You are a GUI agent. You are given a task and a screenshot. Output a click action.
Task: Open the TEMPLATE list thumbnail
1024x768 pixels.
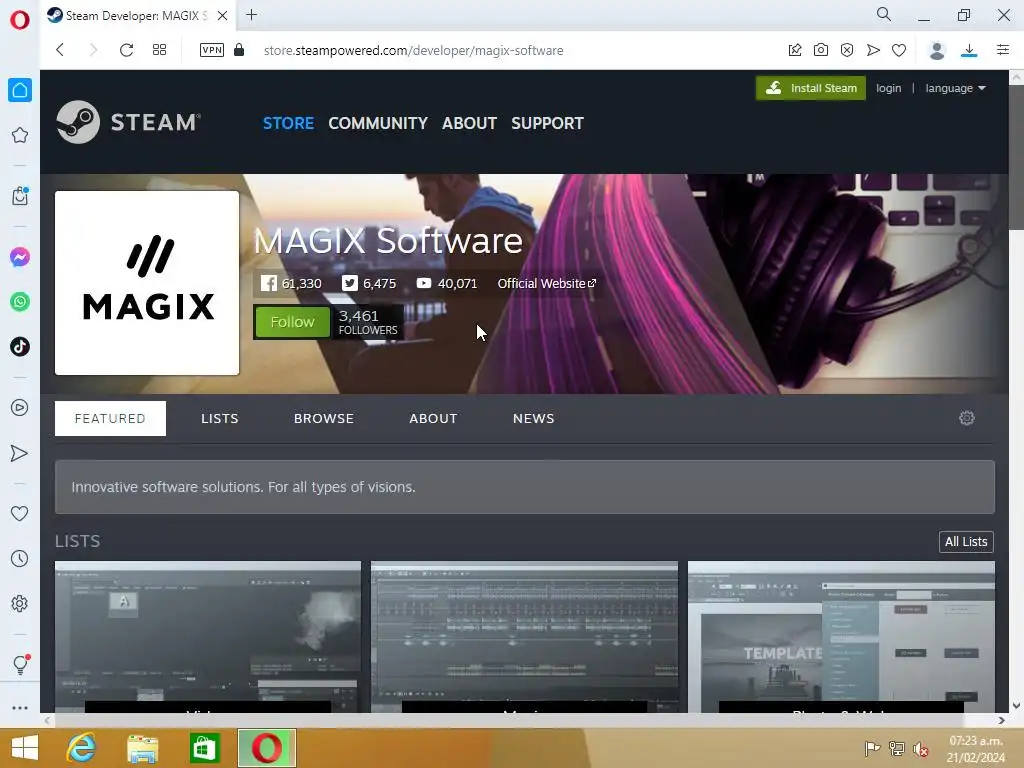tap(841, 636)
